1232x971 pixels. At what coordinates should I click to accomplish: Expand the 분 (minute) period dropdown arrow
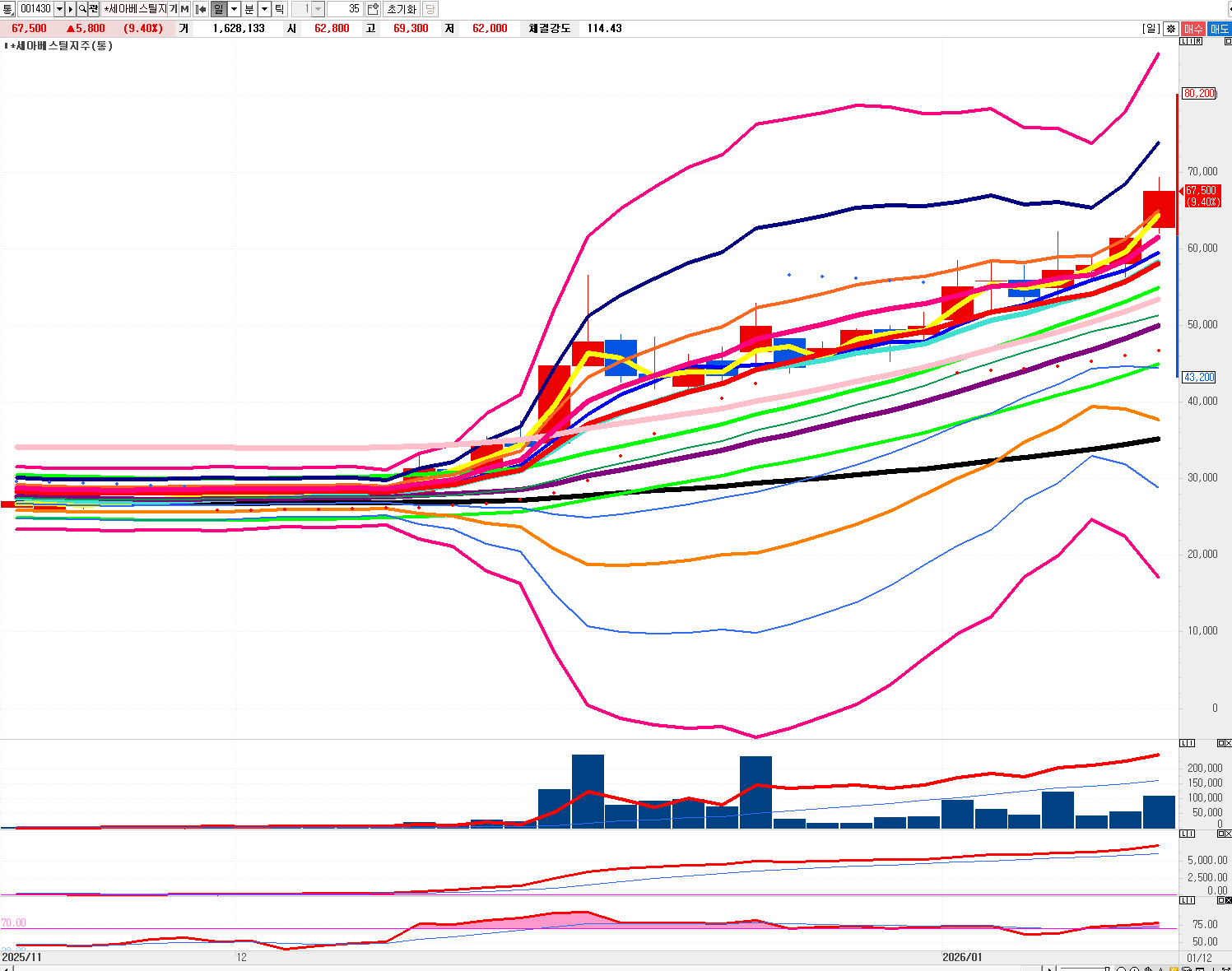(x=264, y=9)
